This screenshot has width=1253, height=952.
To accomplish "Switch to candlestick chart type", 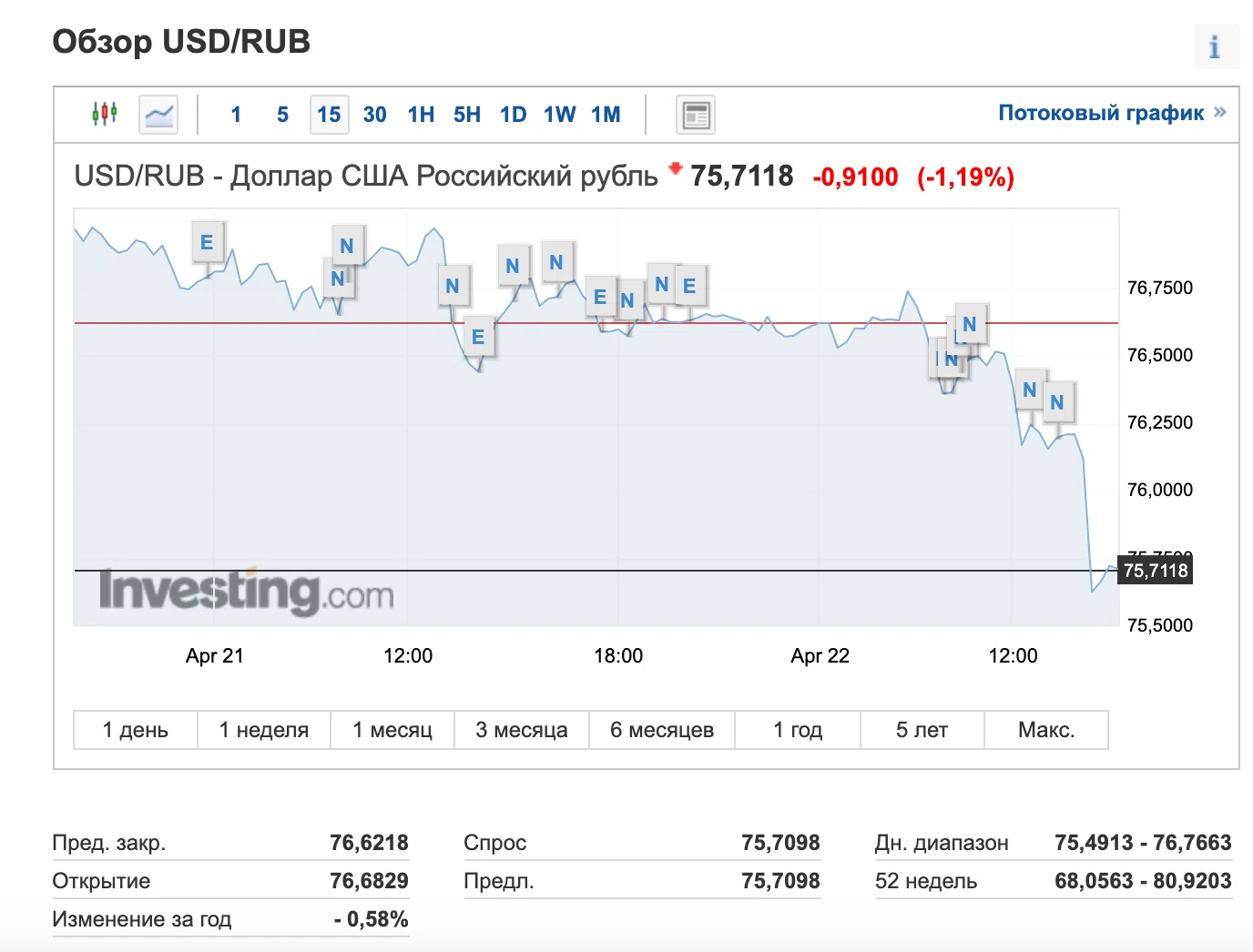I will click(x=105, y=114).
